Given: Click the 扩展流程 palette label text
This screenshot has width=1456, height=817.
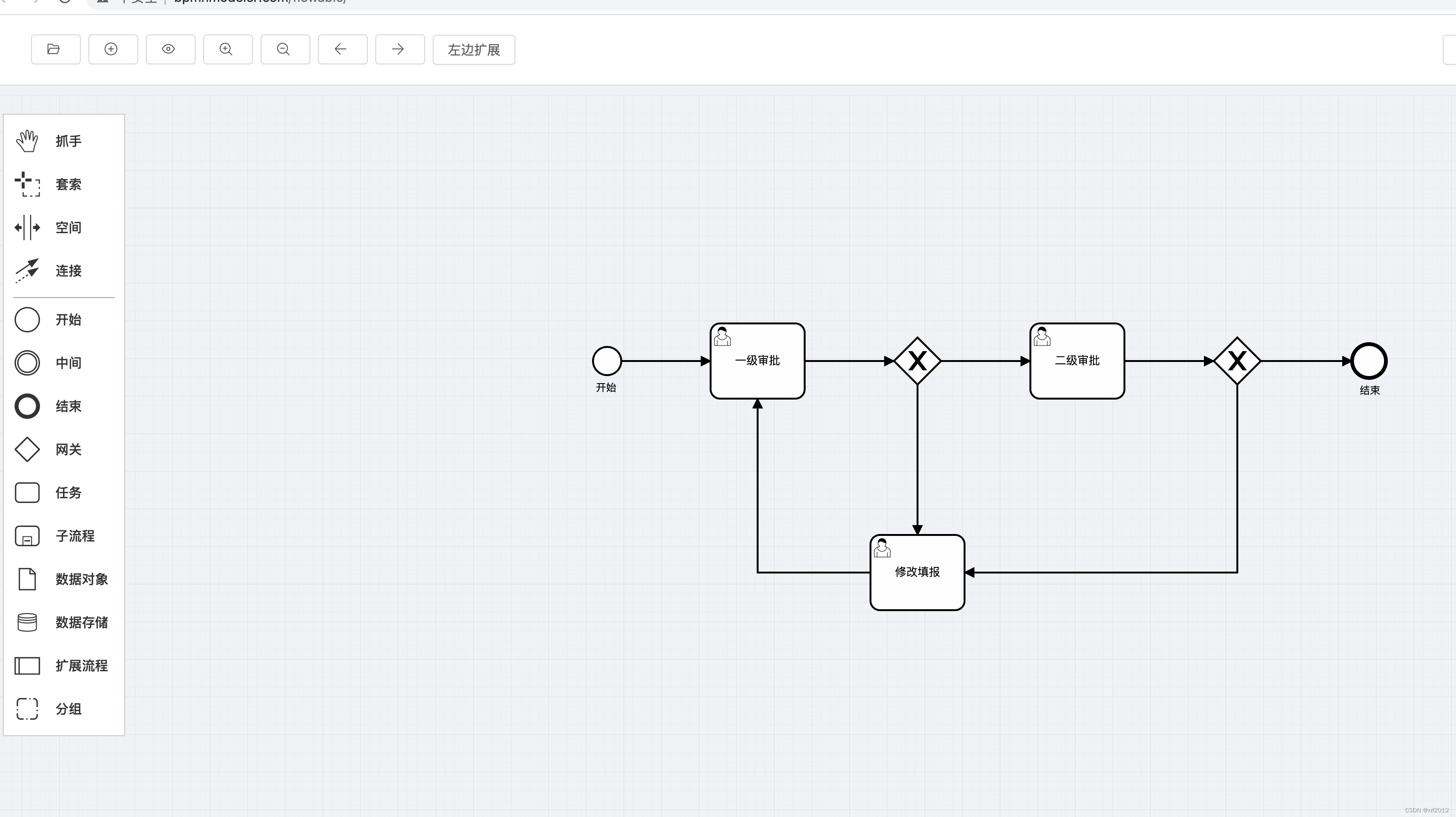Looking at the screenshot, I should (81, 666).
